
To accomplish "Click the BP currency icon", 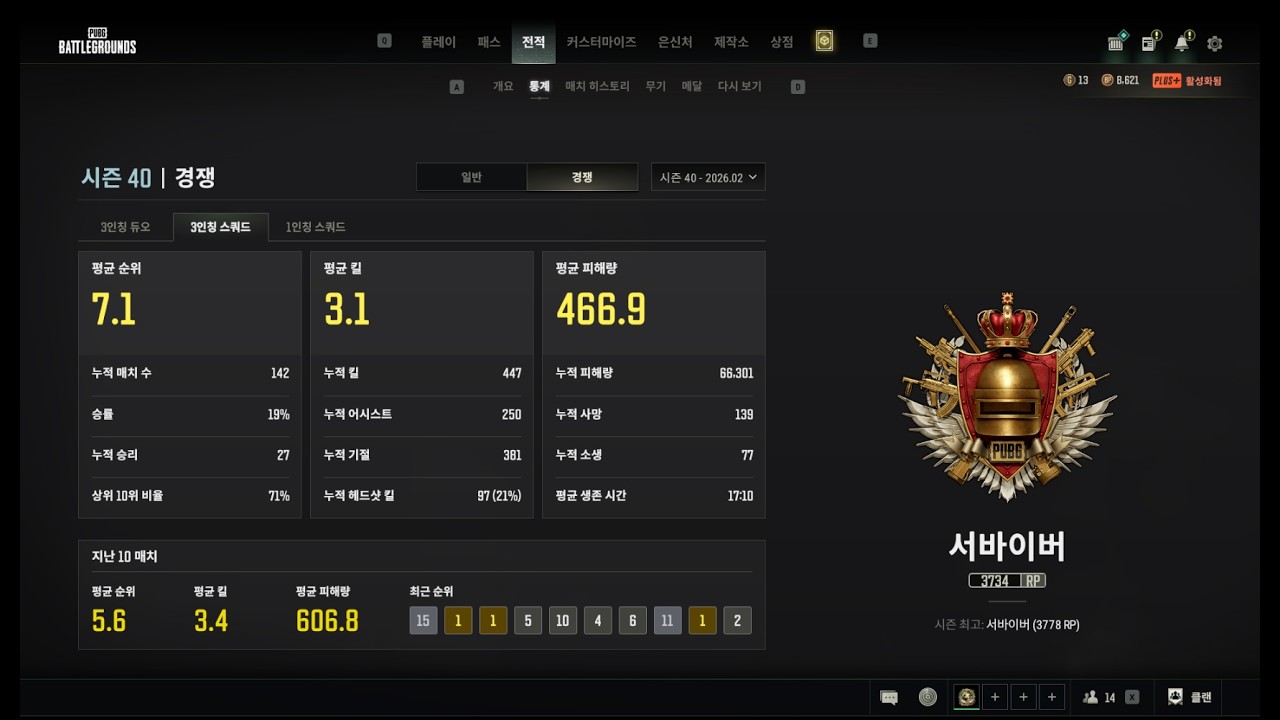I will (1107, 80).
